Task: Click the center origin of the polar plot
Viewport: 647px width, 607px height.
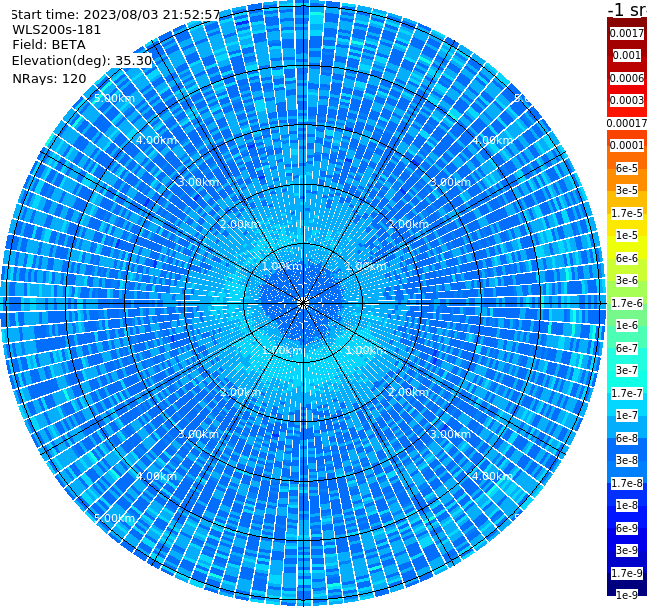Action: pyautogui.click(x=303, y=303)
